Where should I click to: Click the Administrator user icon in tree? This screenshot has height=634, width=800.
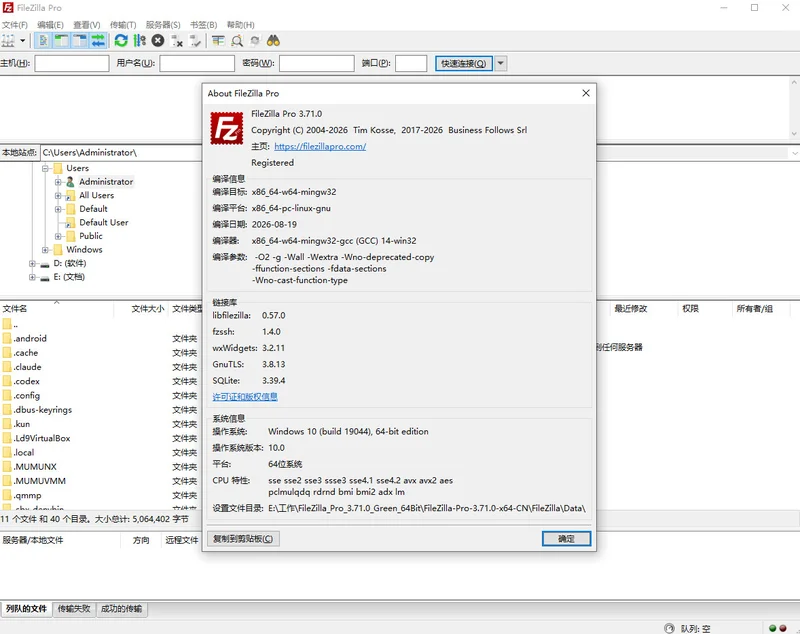[x=70, y=182]
